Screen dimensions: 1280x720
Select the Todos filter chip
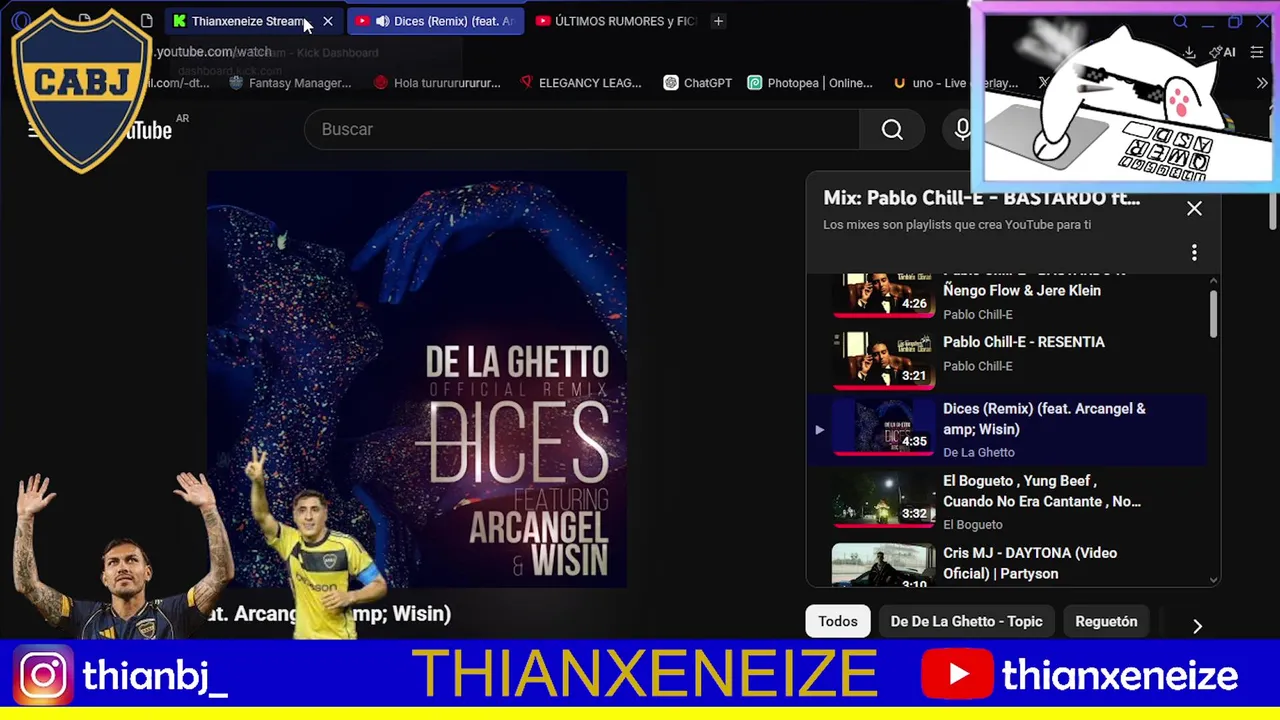pyautogui.click(x=838, y=621)
